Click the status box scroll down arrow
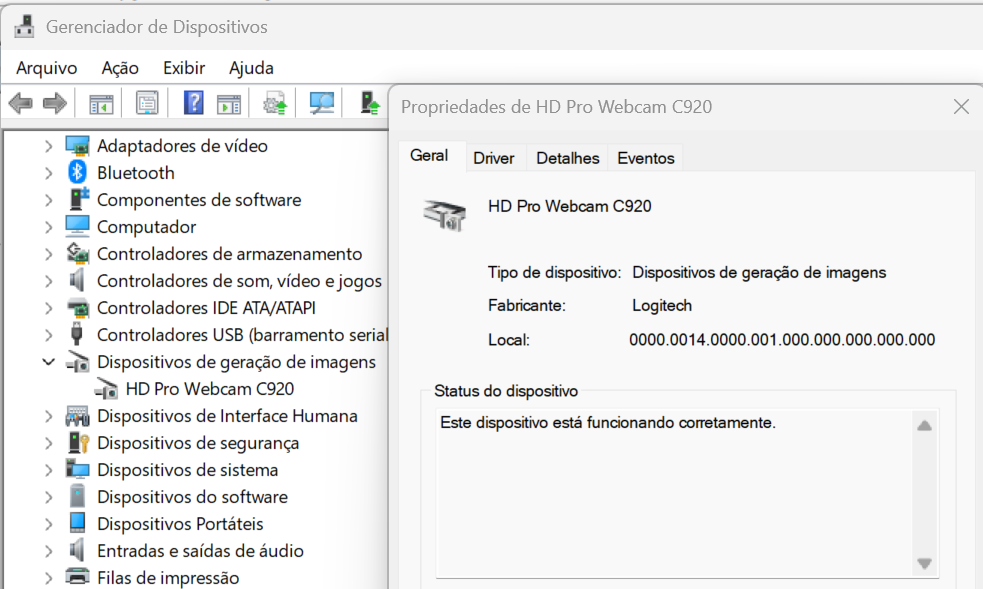The width and height of the screenshot is (983, 589). click(924, 563)
